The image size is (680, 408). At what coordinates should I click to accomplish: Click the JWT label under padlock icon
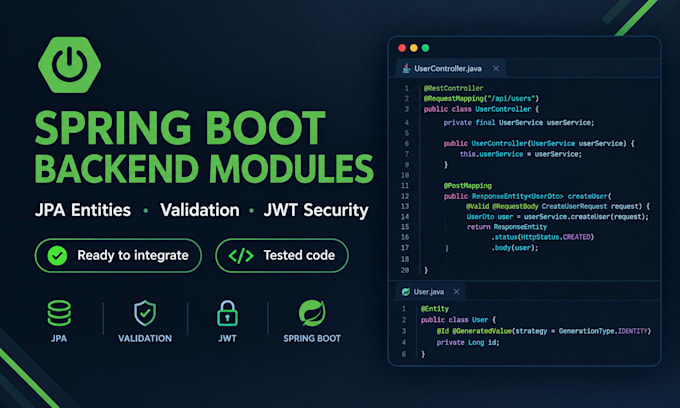227,339
